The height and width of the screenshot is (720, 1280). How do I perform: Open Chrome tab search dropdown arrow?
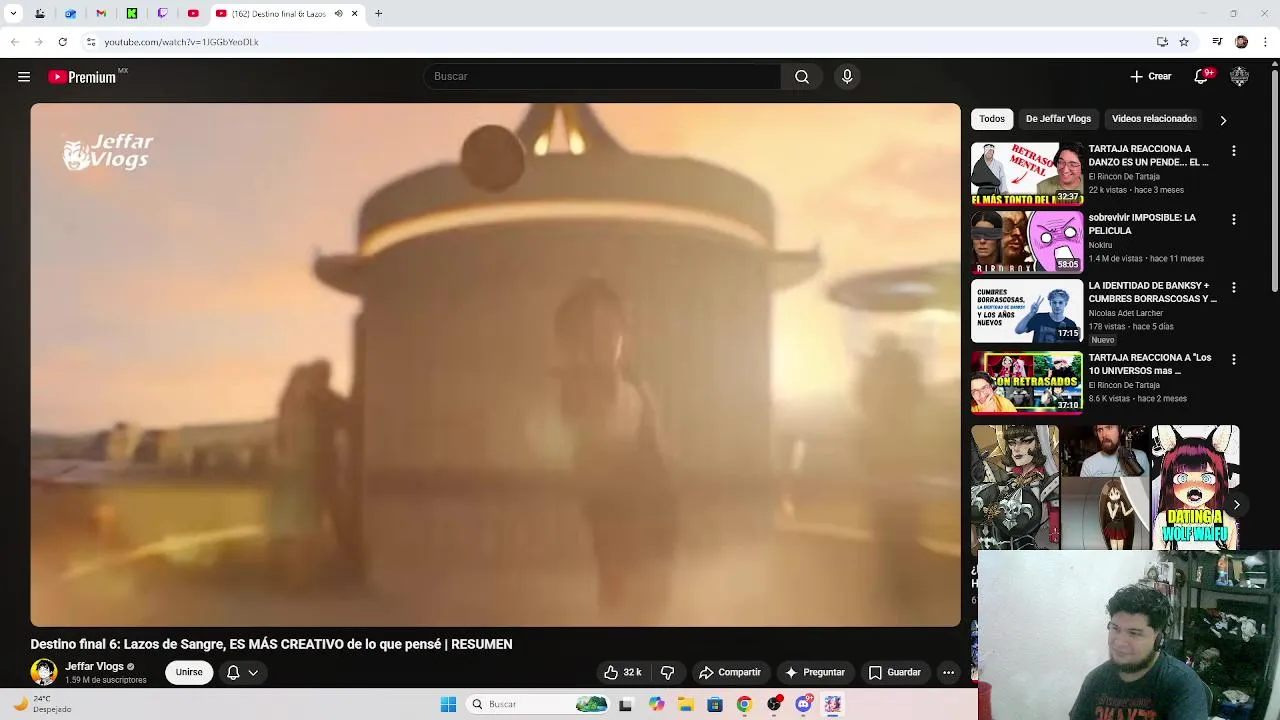(x=13, y=14)
